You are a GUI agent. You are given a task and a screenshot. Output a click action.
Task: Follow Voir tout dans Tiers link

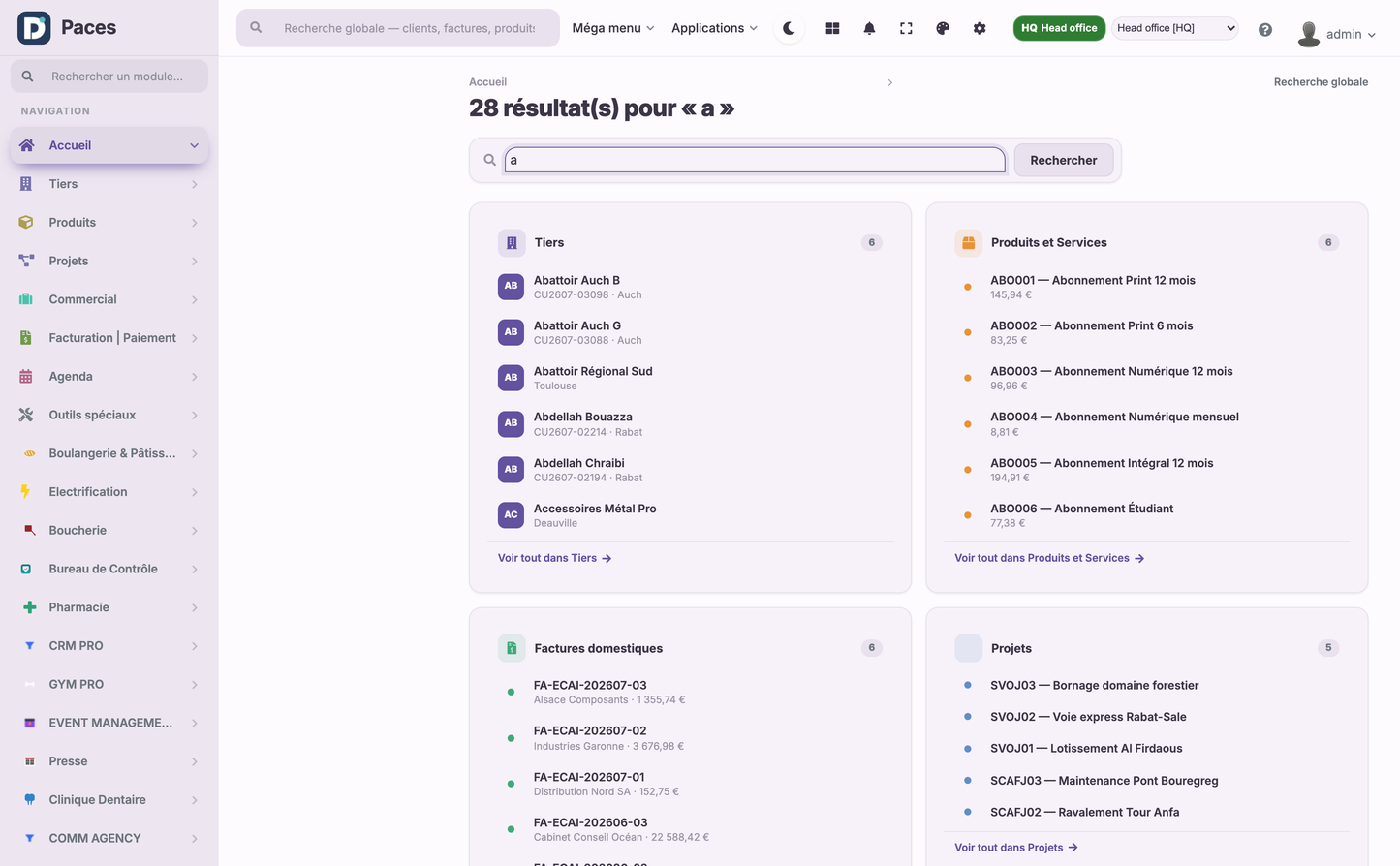(x=554, y=558)
